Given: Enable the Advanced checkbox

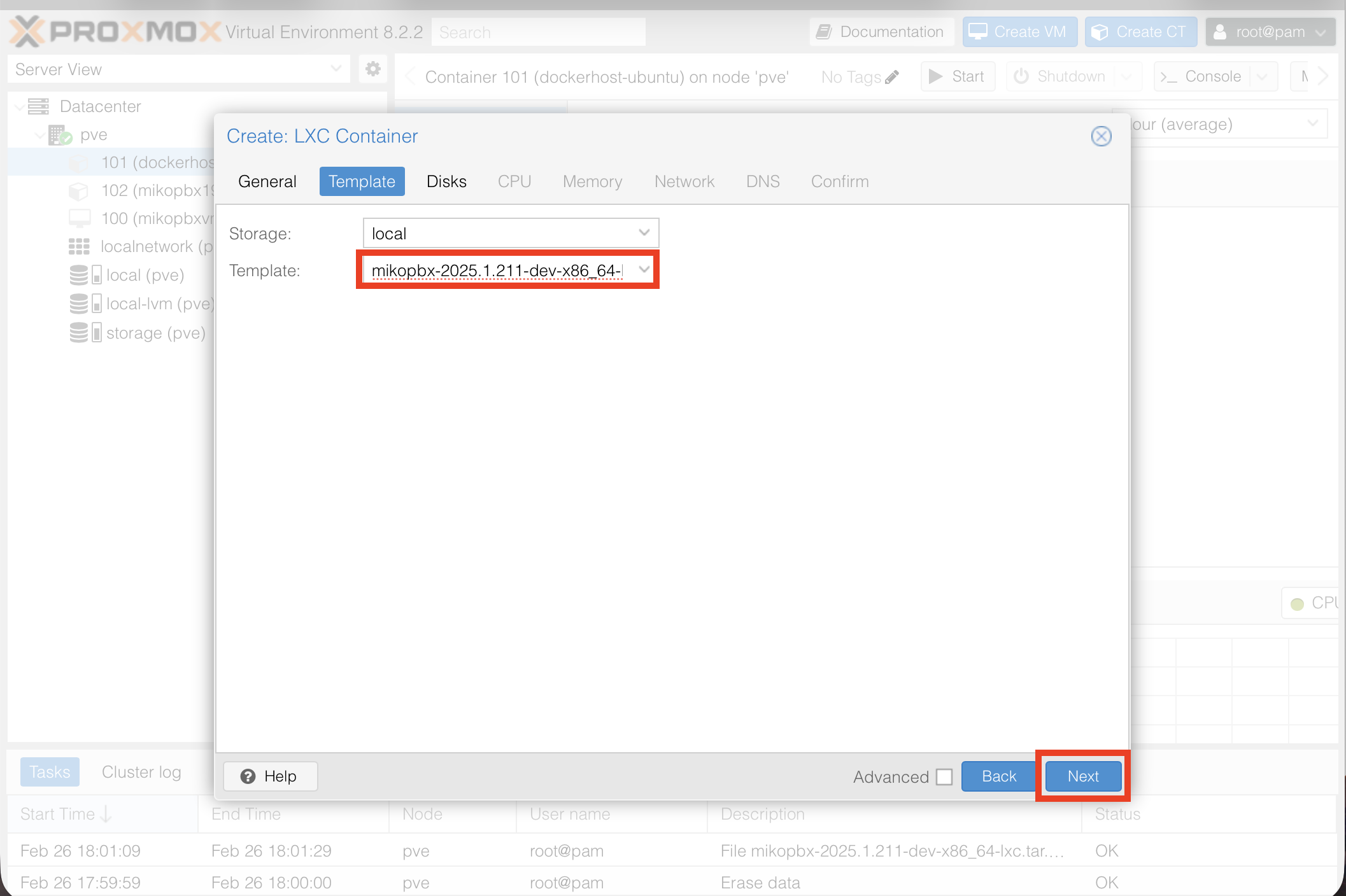Looking at the screenshot, I should tap(944, 776).
